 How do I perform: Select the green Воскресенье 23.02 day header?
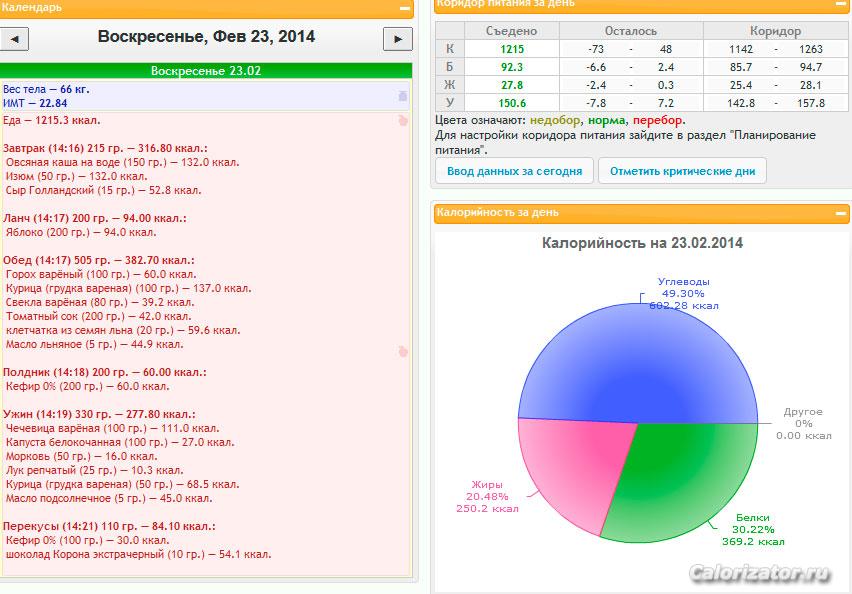coord(206,71)
